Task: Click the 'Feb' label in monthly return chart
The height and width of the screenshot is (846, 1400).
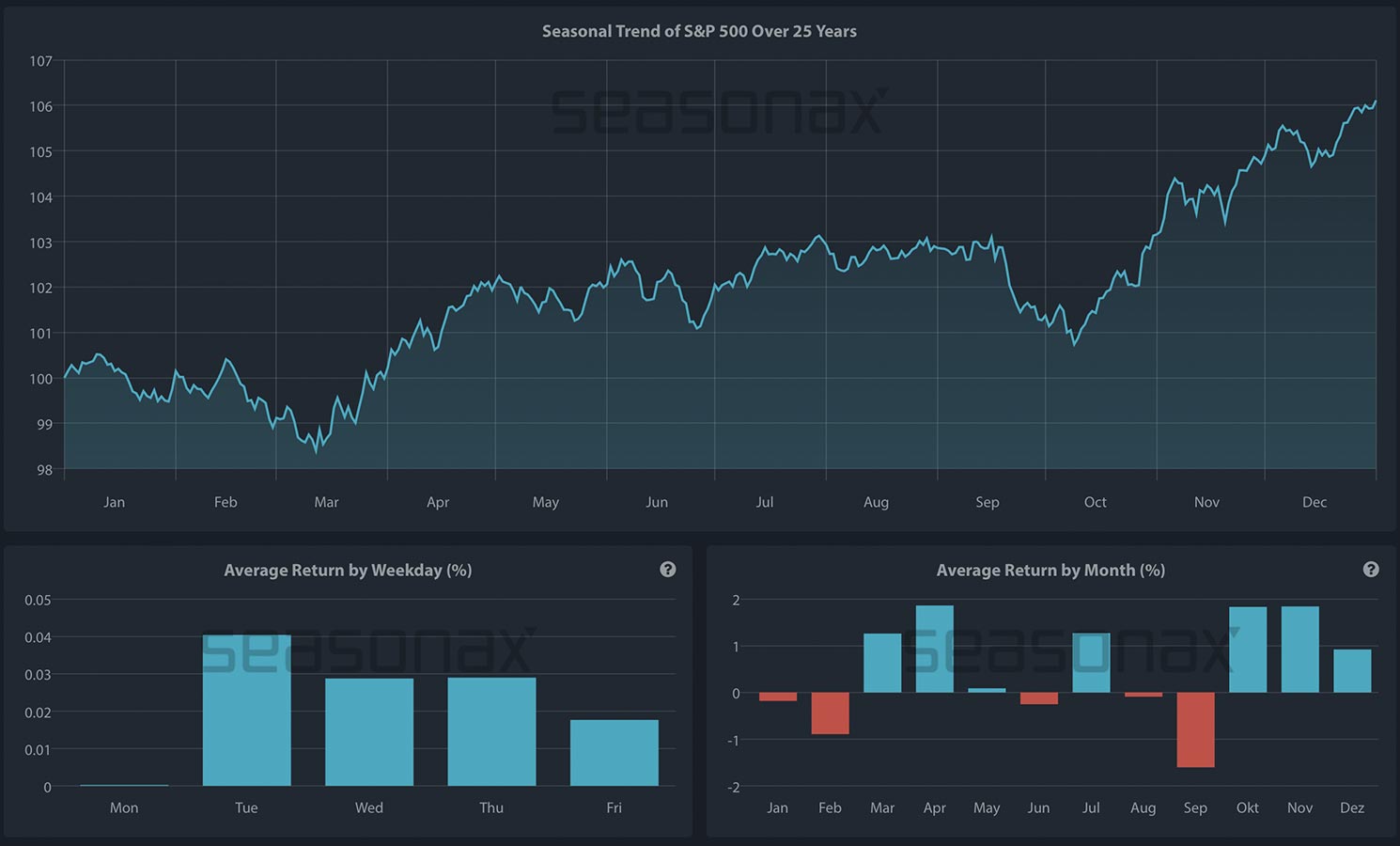Action: pos(830,807)
